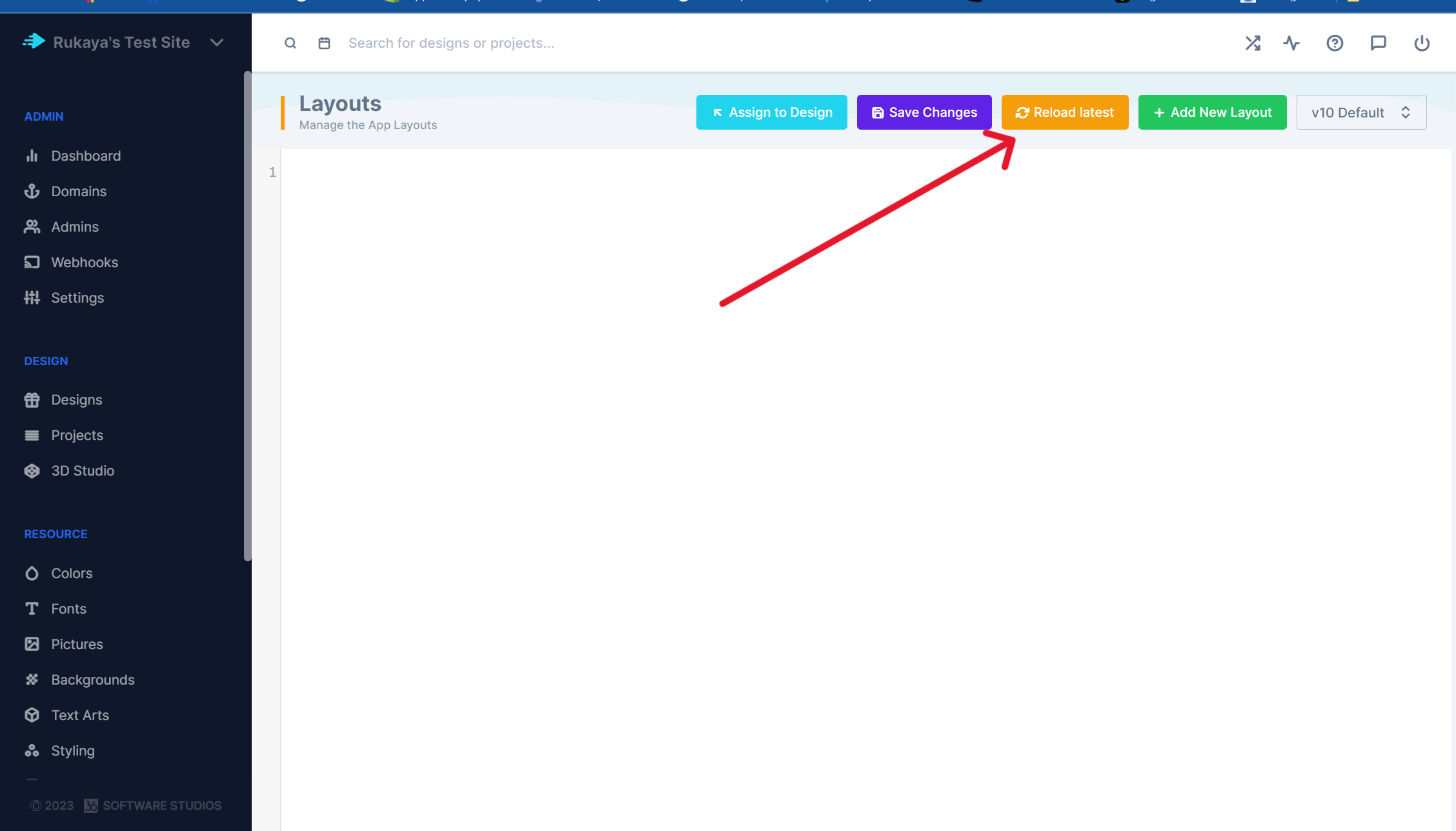Go to Fonts in the sidebar
The width and height of the screenshot is (1456, 831).
coord(68,609)
